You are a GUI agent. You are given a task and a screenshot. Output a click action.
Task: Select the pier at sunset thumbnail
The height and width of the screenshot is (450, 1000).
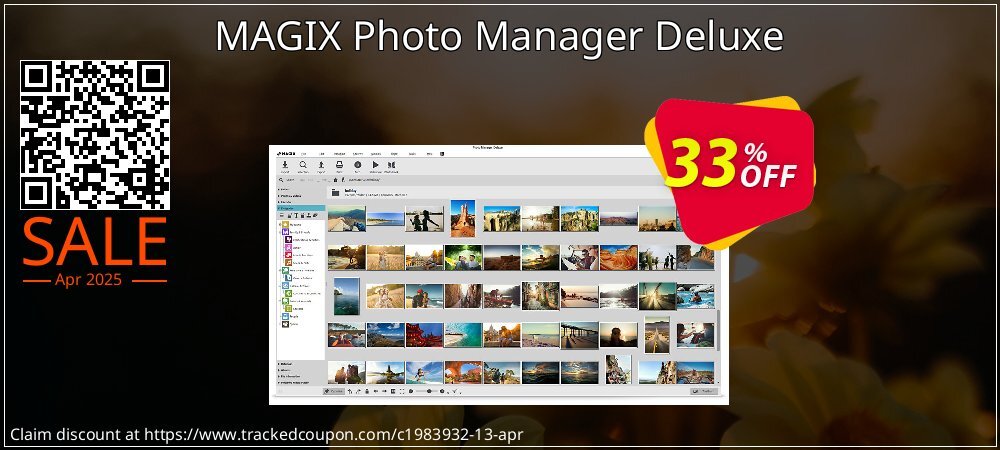(x=580, y=335)
